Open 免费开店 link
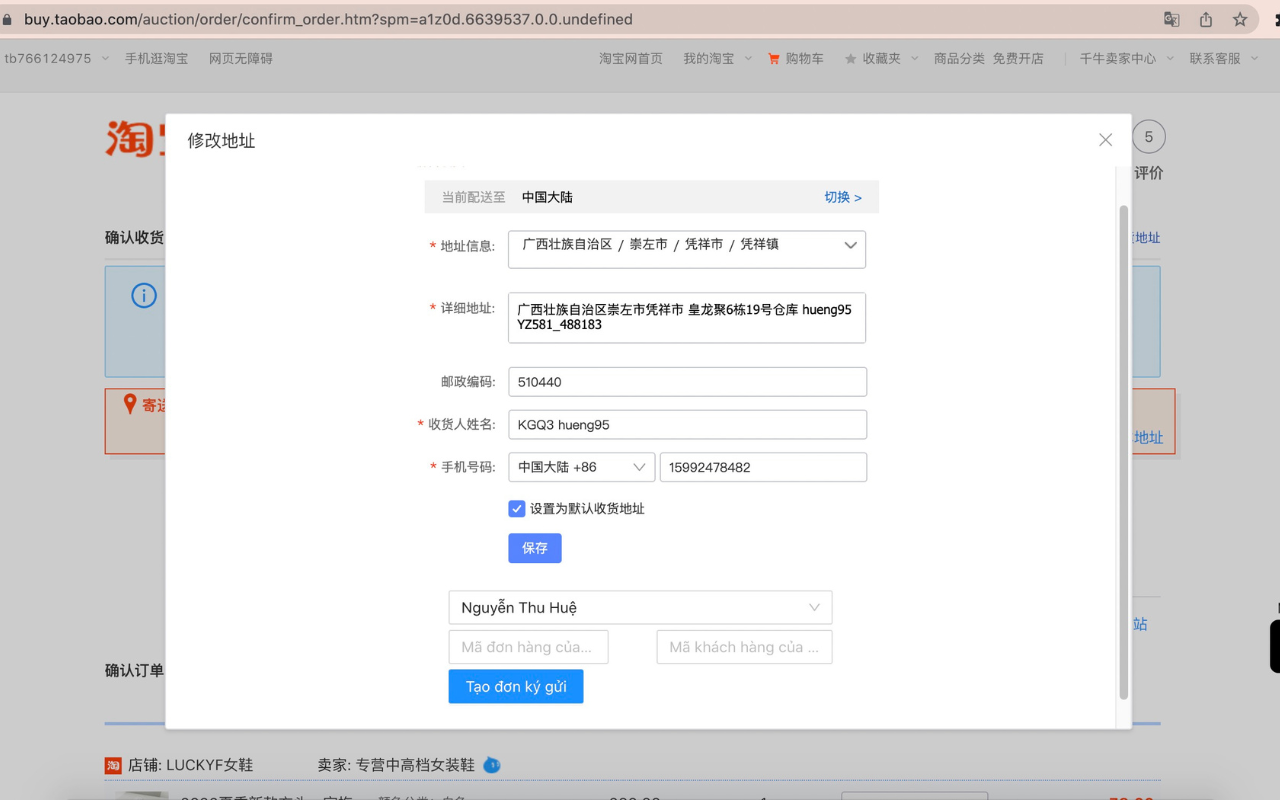Image resolution: width=1280 pixels, height=800 pixels. tap(1018, 59)
